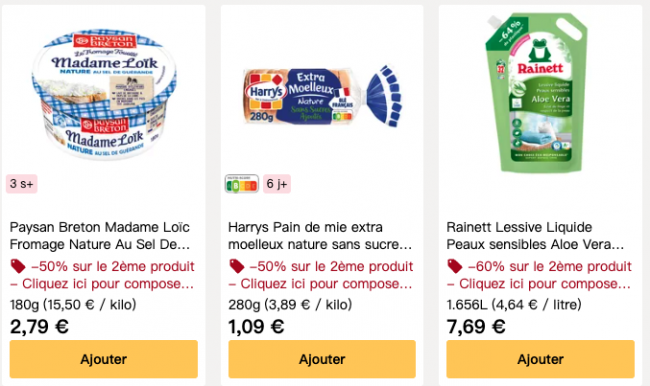Add Harrys Pain de mie to cart
Image resolution: width=650 pixels, height=386 pixels.
322,359
